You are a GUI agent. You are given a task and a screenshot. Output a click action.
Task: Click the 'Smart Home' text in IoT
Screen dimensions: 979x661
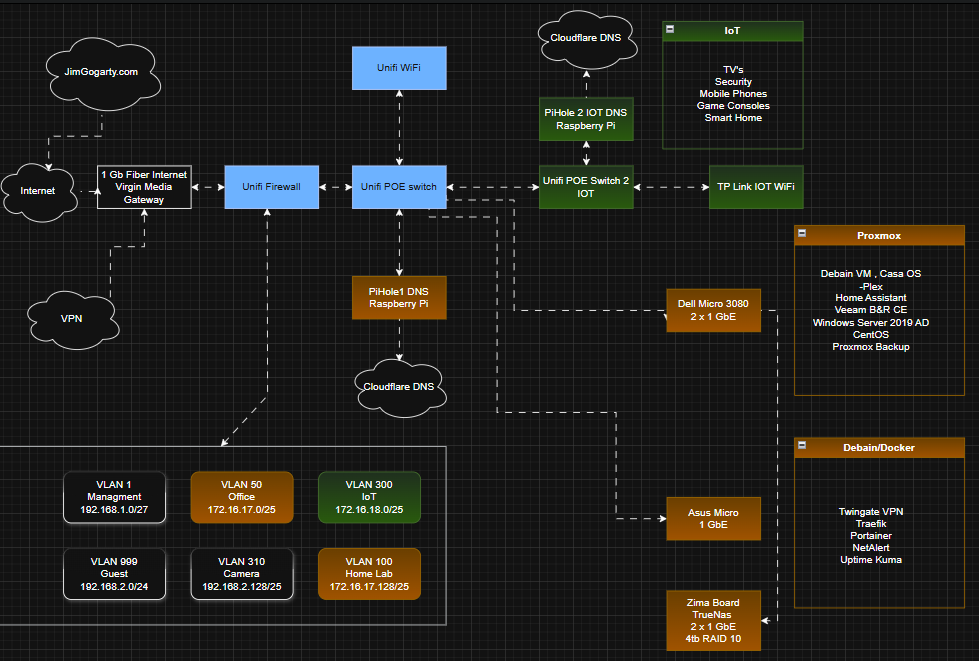pos(733,118)
